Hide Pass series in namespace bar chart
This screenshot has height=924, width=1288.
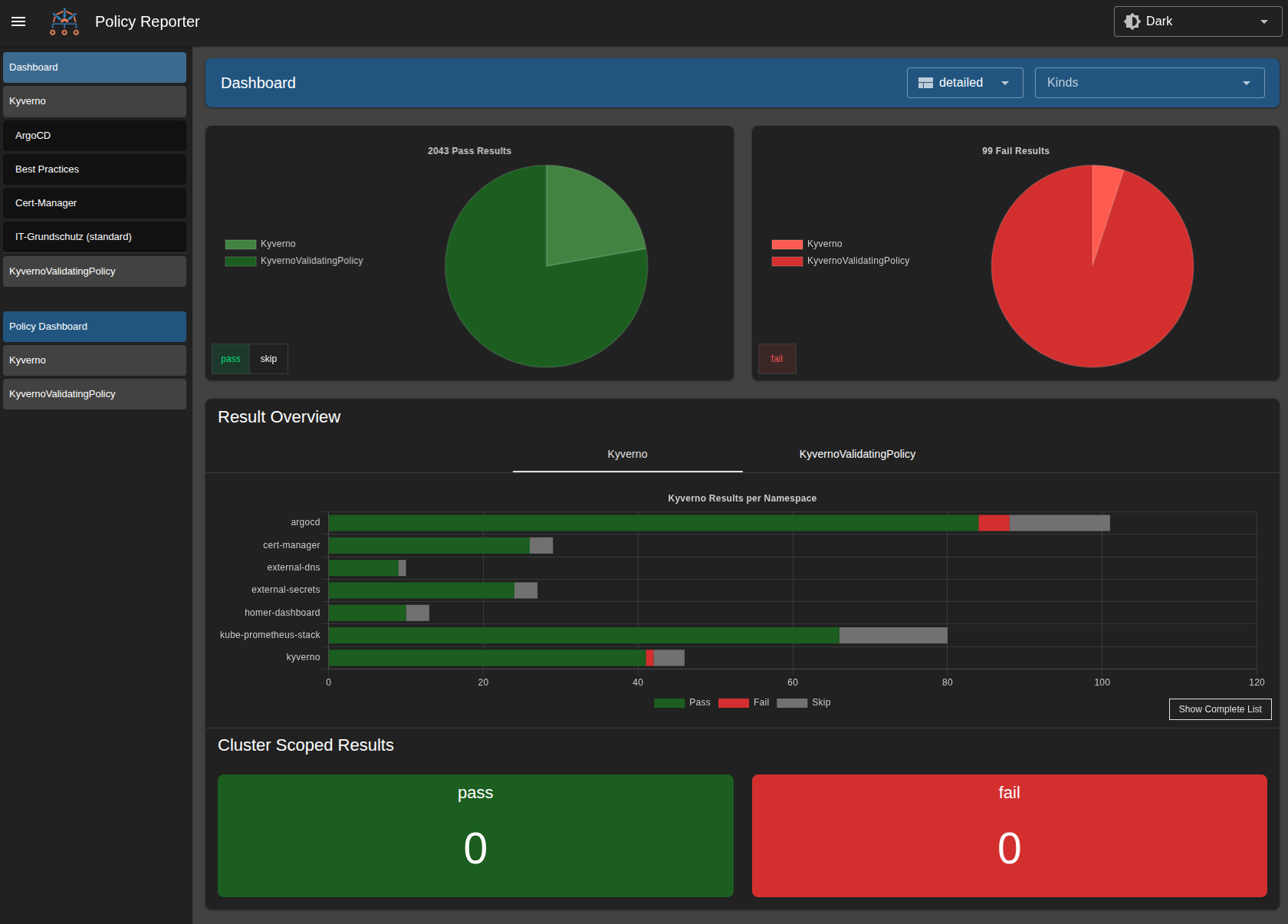(x=682, y=702)
